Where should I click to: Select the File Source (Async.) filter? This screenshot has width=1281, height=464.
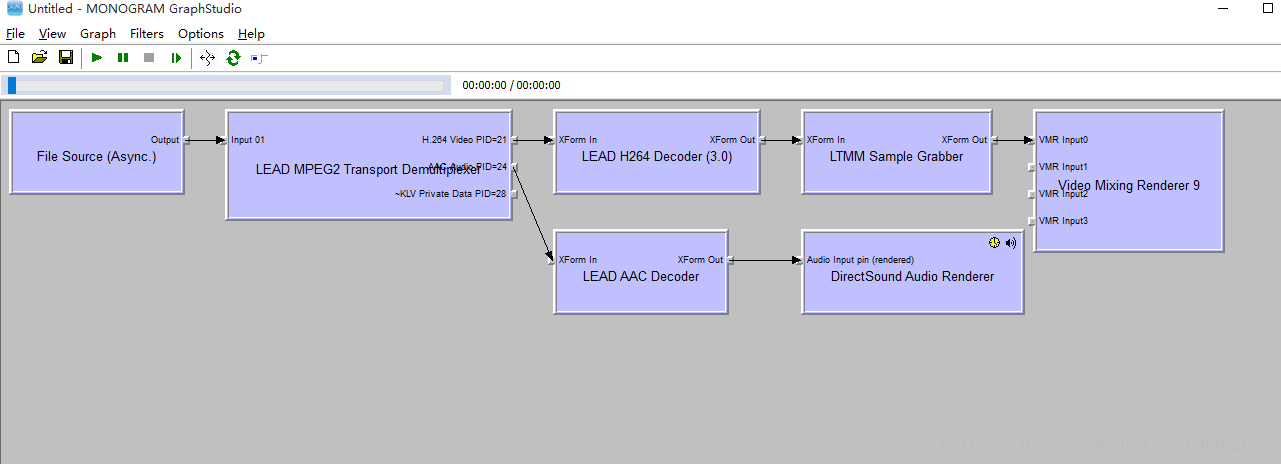pyautogui.click(x=97, y=152)
